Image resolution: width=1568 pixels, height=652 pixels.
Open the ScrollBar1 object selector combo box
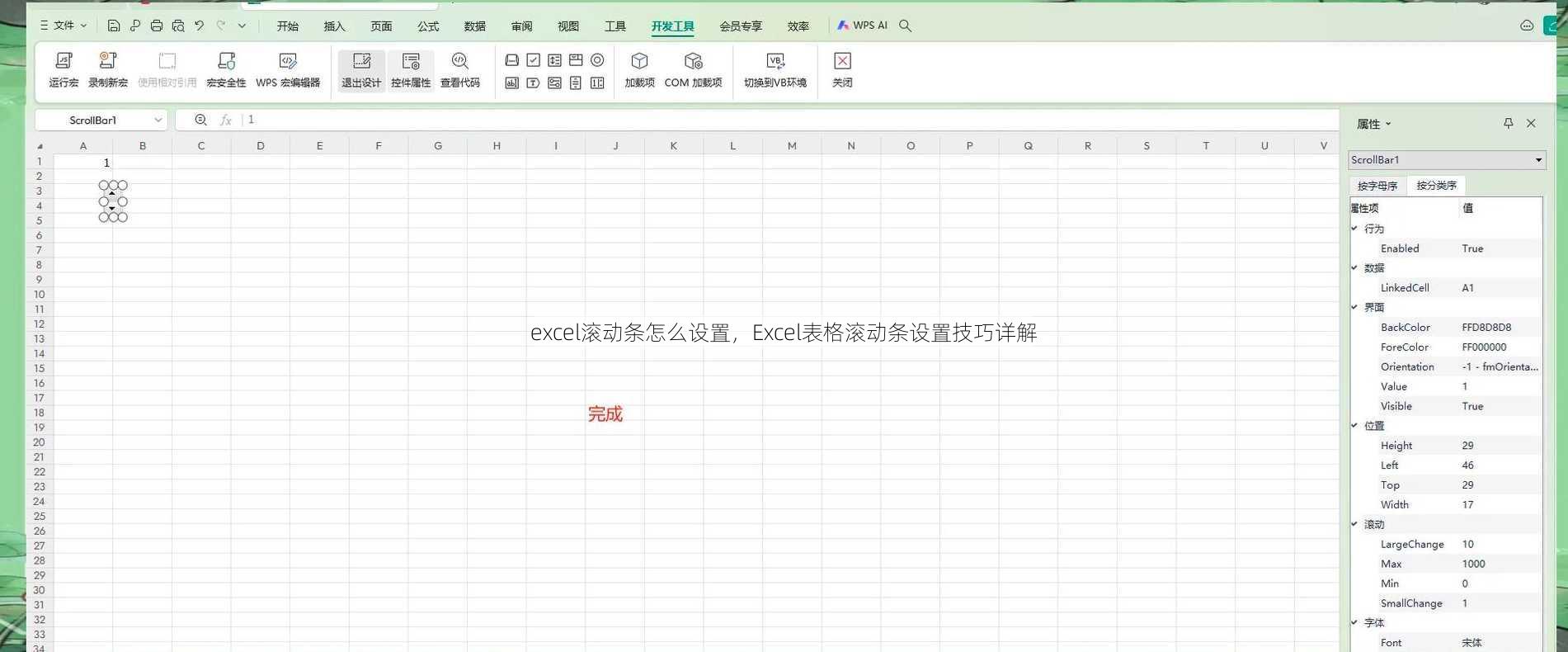tap(1447, 159)
